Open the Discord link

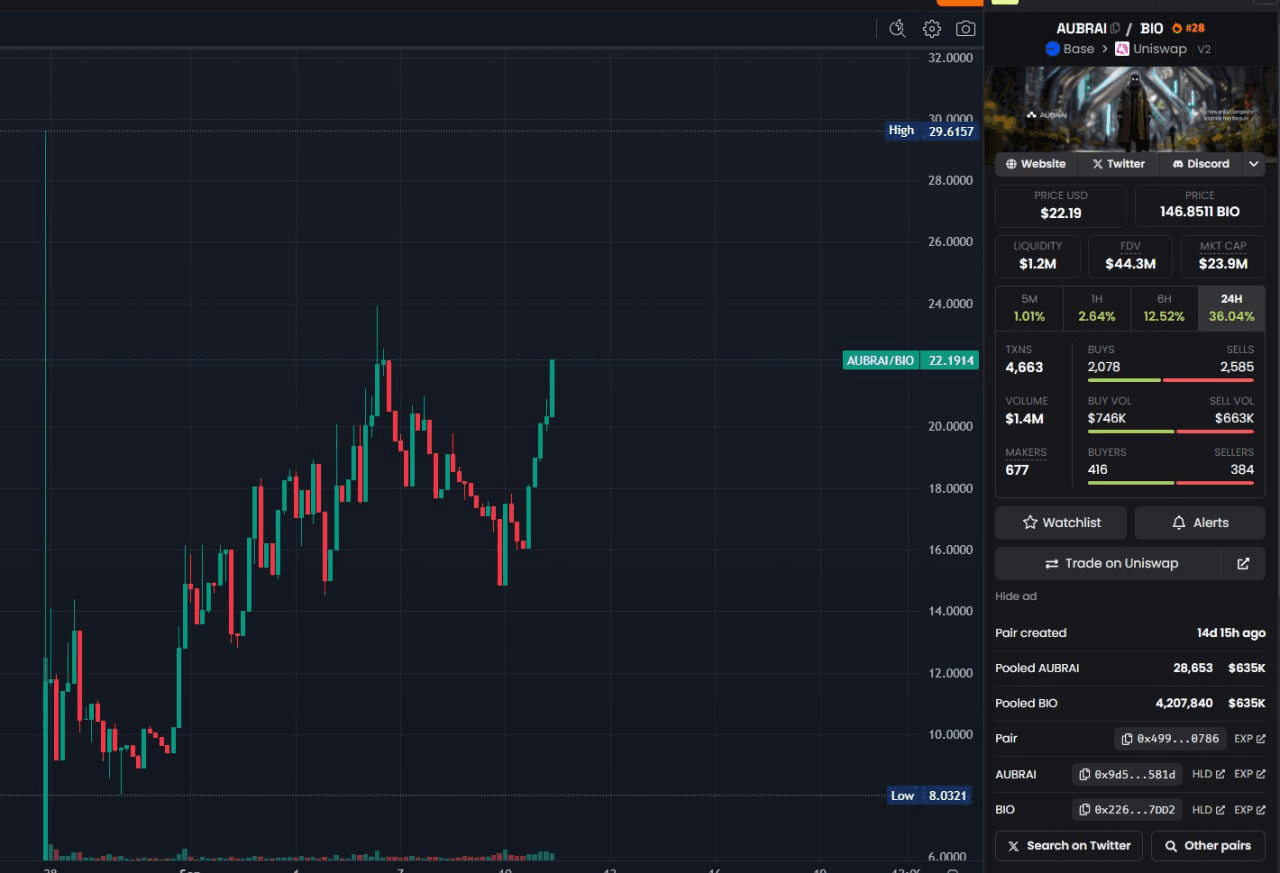coord(1200,164)
